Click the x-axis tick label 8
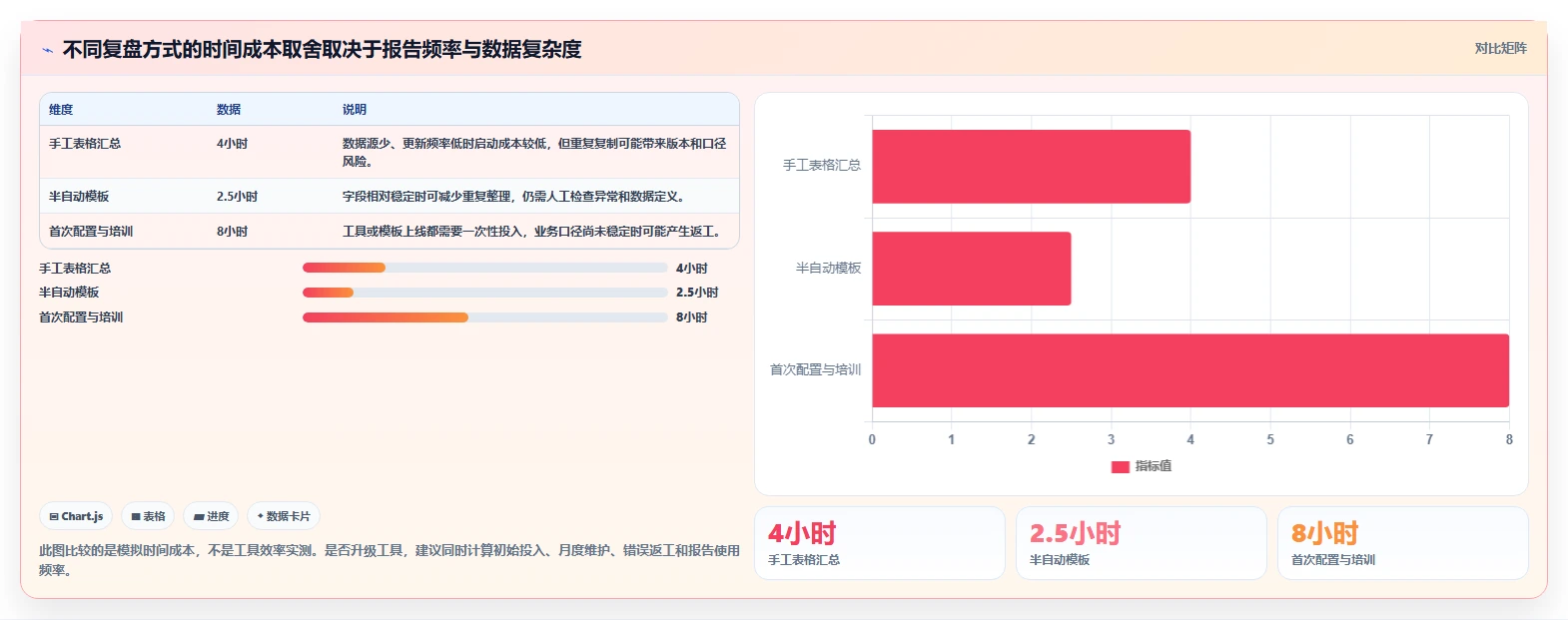The width and height of the screenshot is (1568, 620). [1509, 439]
